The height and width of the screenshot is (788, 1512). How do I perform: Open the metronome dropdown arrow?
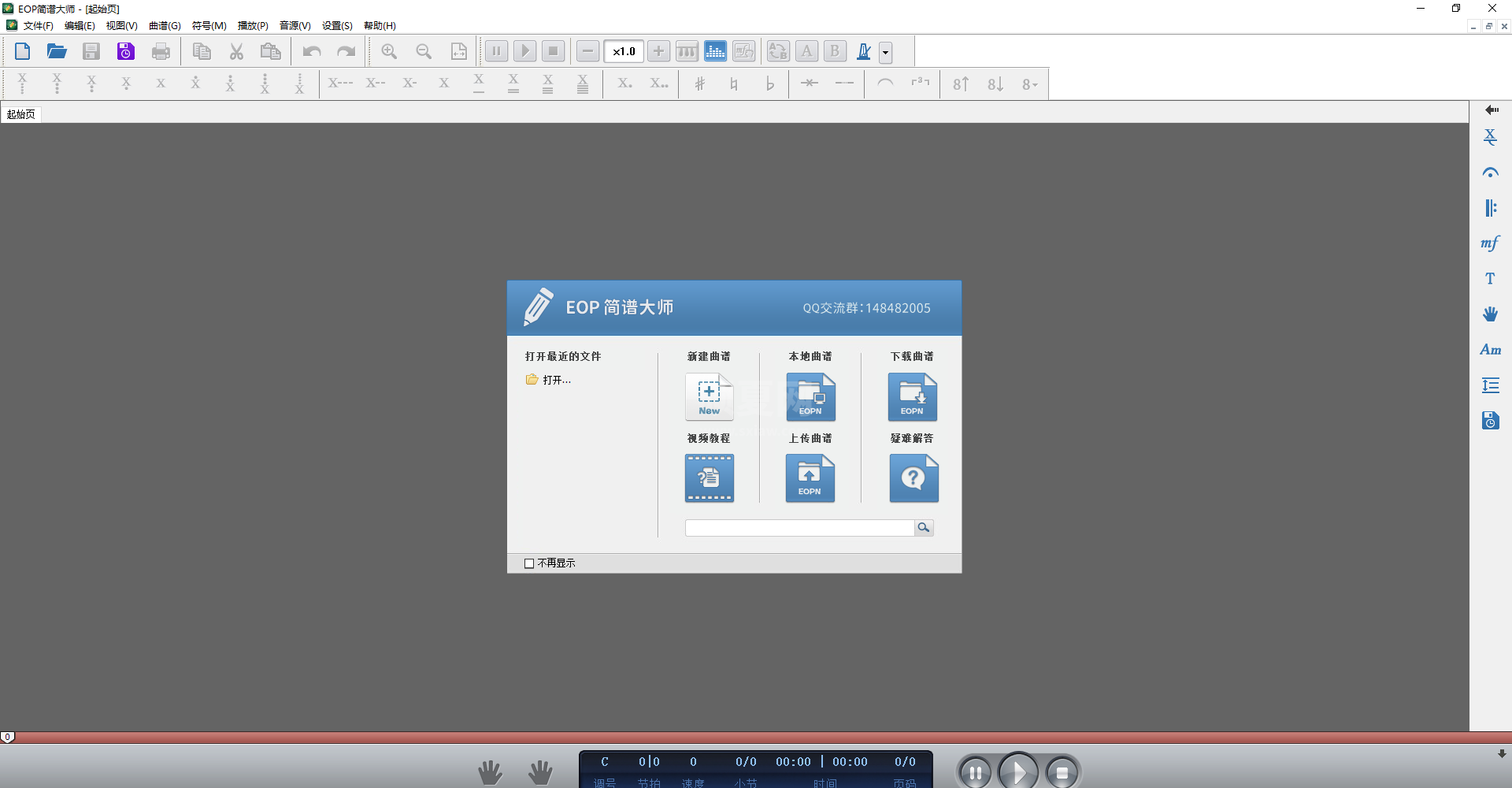pos(885,53)
